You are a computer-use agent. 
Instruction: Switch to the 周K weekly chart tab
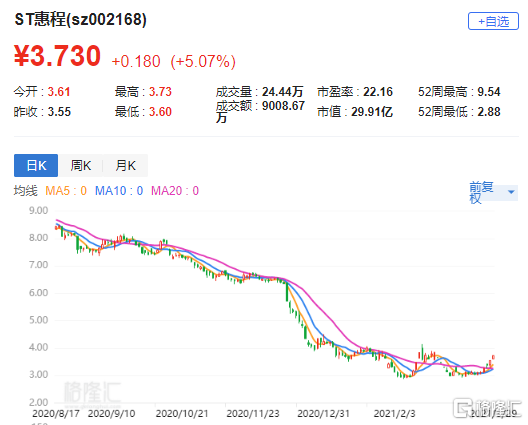click(80, 165)
